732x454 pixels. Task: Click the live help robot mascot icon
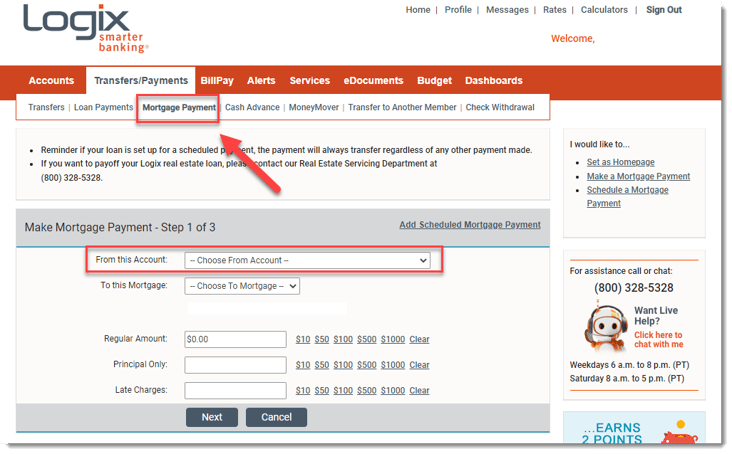(605, 328)
